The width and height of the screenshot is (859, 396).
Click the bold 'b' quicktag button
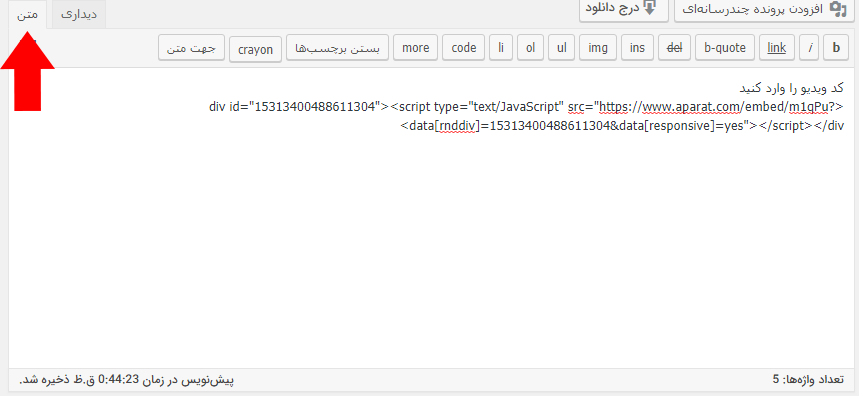pyautogui.click(x=836, y=48)
